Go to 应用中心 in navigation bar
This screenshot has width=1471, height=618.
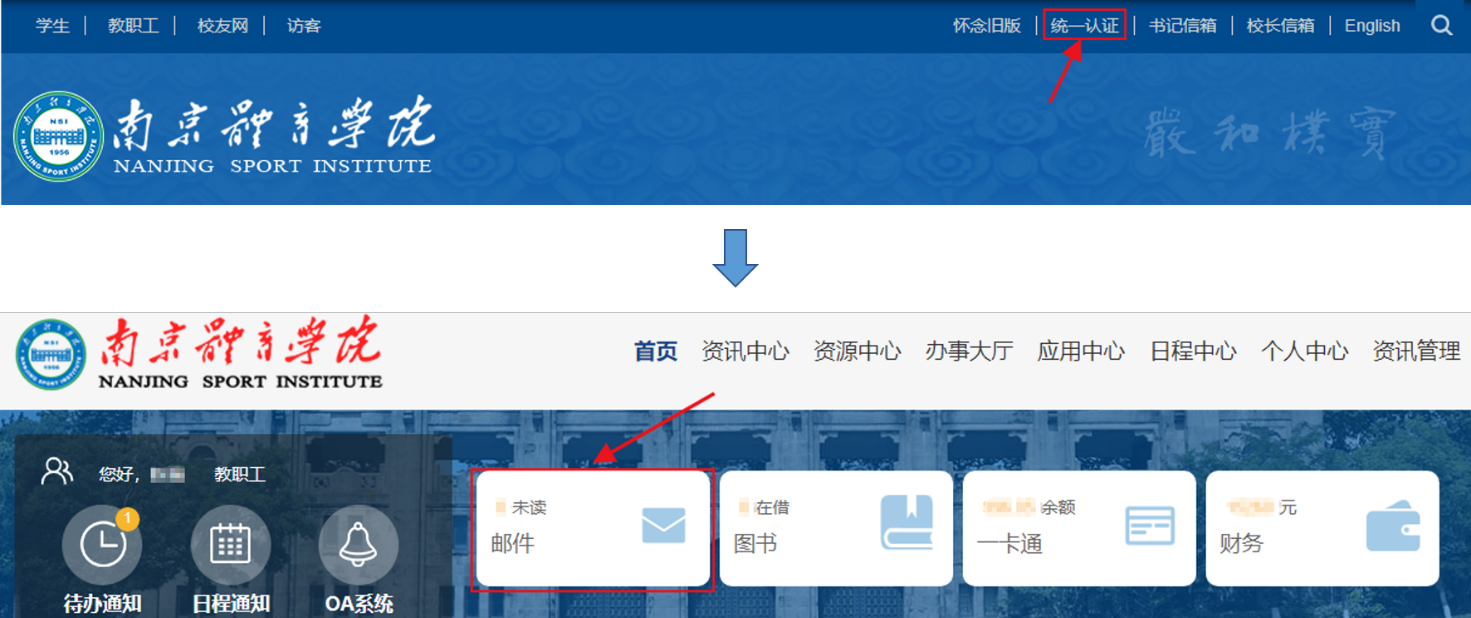click(1081, 351)
